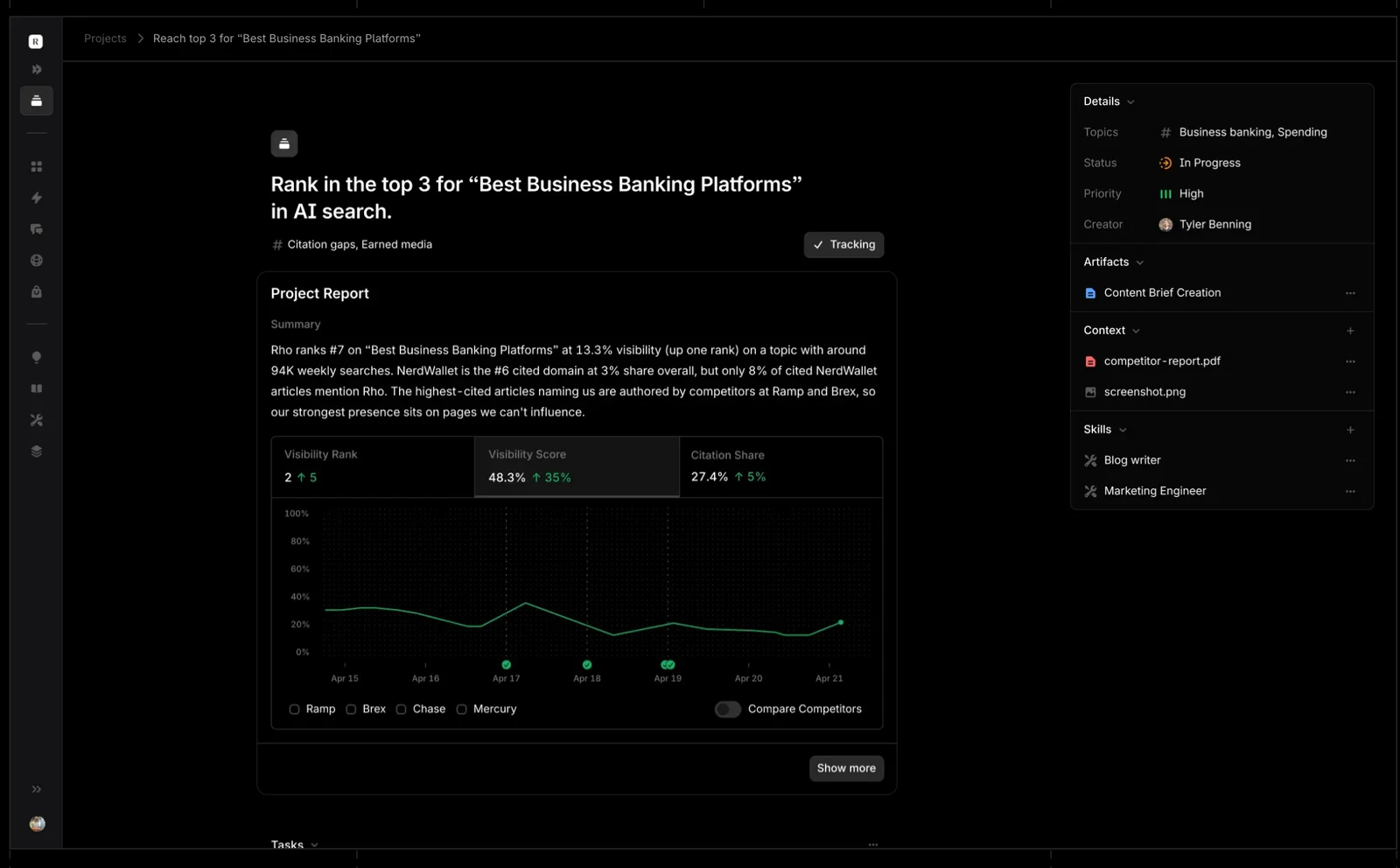Expand the sidebar with bottom double-chevron
The image size is (1400, 868).
tap(37, 789)
